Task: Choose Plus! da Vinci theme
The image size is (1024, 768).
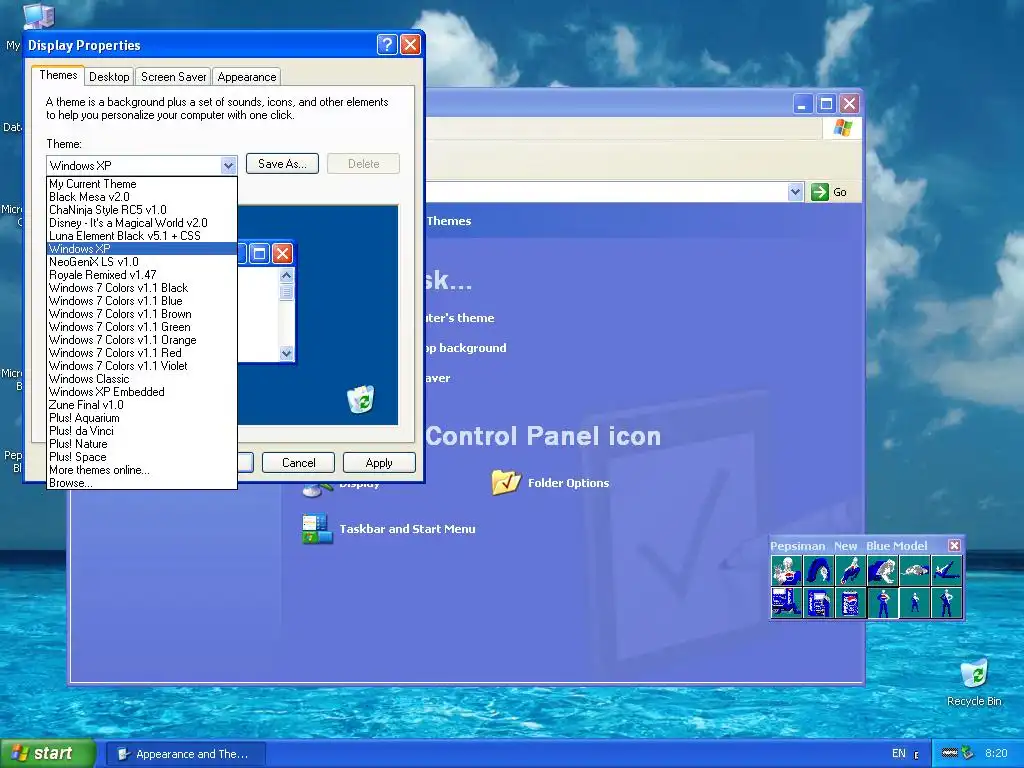Action: click(142, 431)
